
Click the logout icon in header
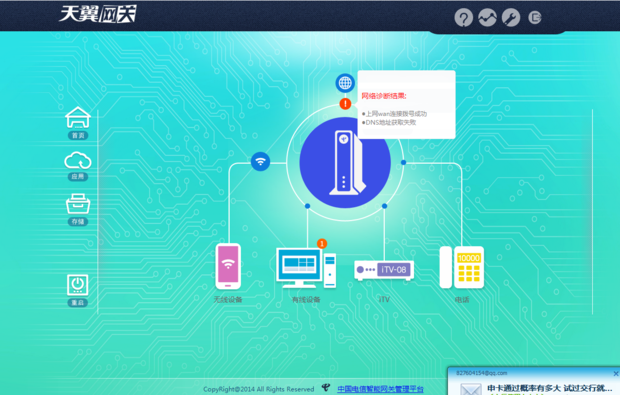coord(535,17)
